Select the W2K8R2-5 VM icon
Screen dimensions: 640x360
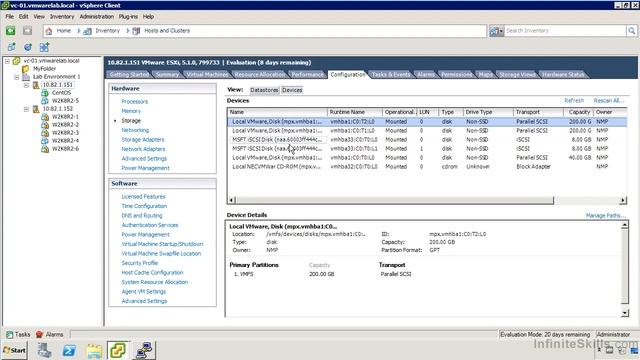tap(45, 100)
